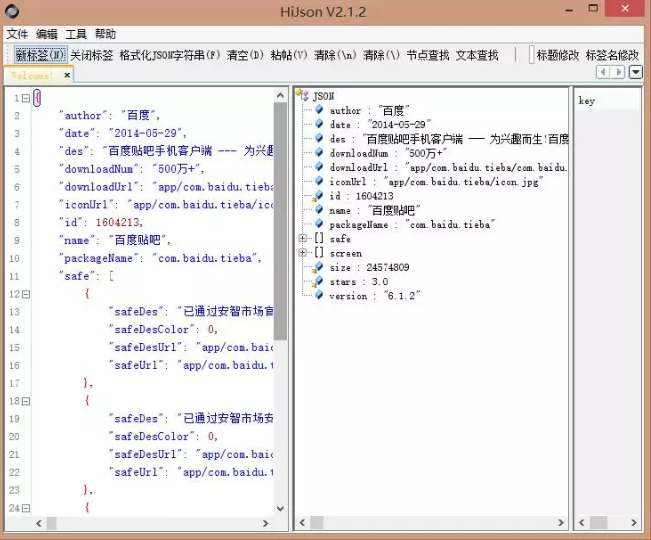Click 标签名修改 in the toolbar
Image resolution: width=651 pixels, height=540 pixels.
[612, 55]
